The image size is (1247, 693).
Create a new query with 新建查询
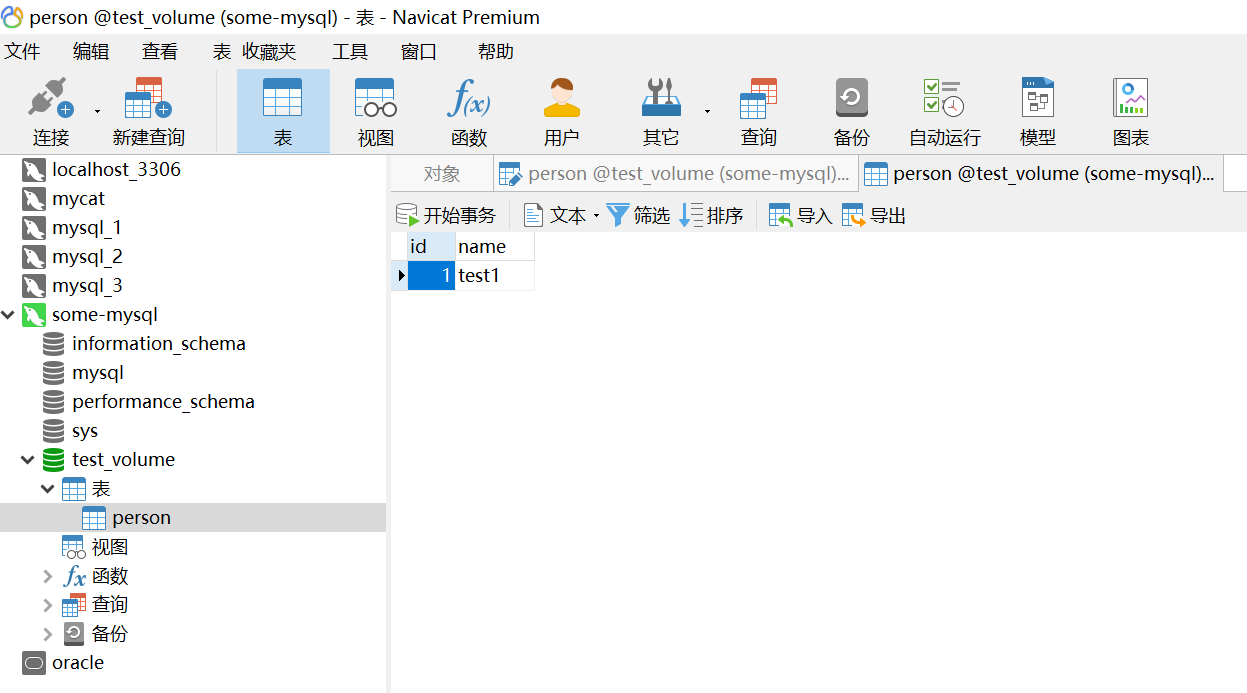click(x=148, y=112)
